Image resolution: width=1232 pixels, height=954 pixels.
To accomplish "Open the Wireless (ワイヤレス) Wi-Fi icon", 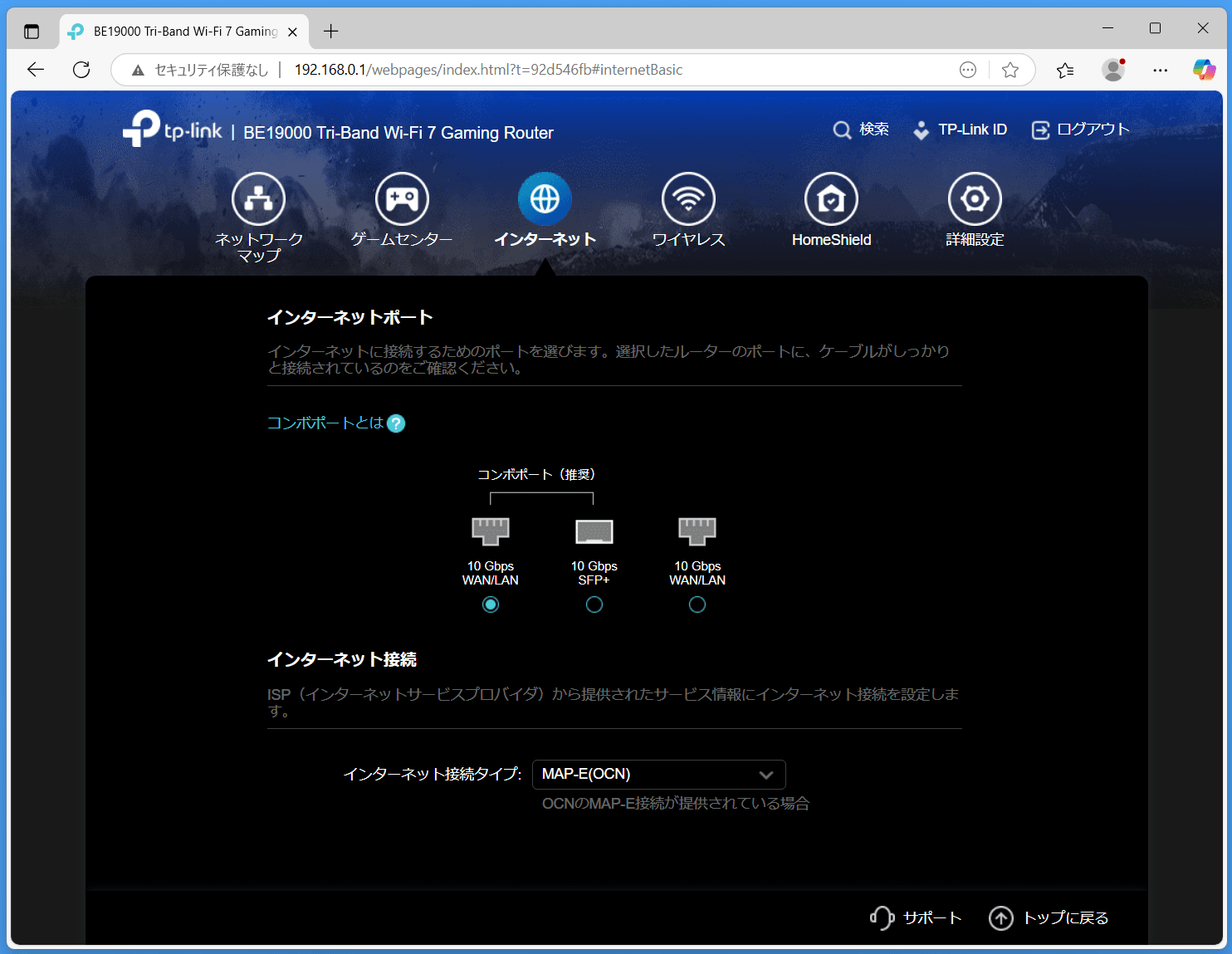I will click(688, 198).
